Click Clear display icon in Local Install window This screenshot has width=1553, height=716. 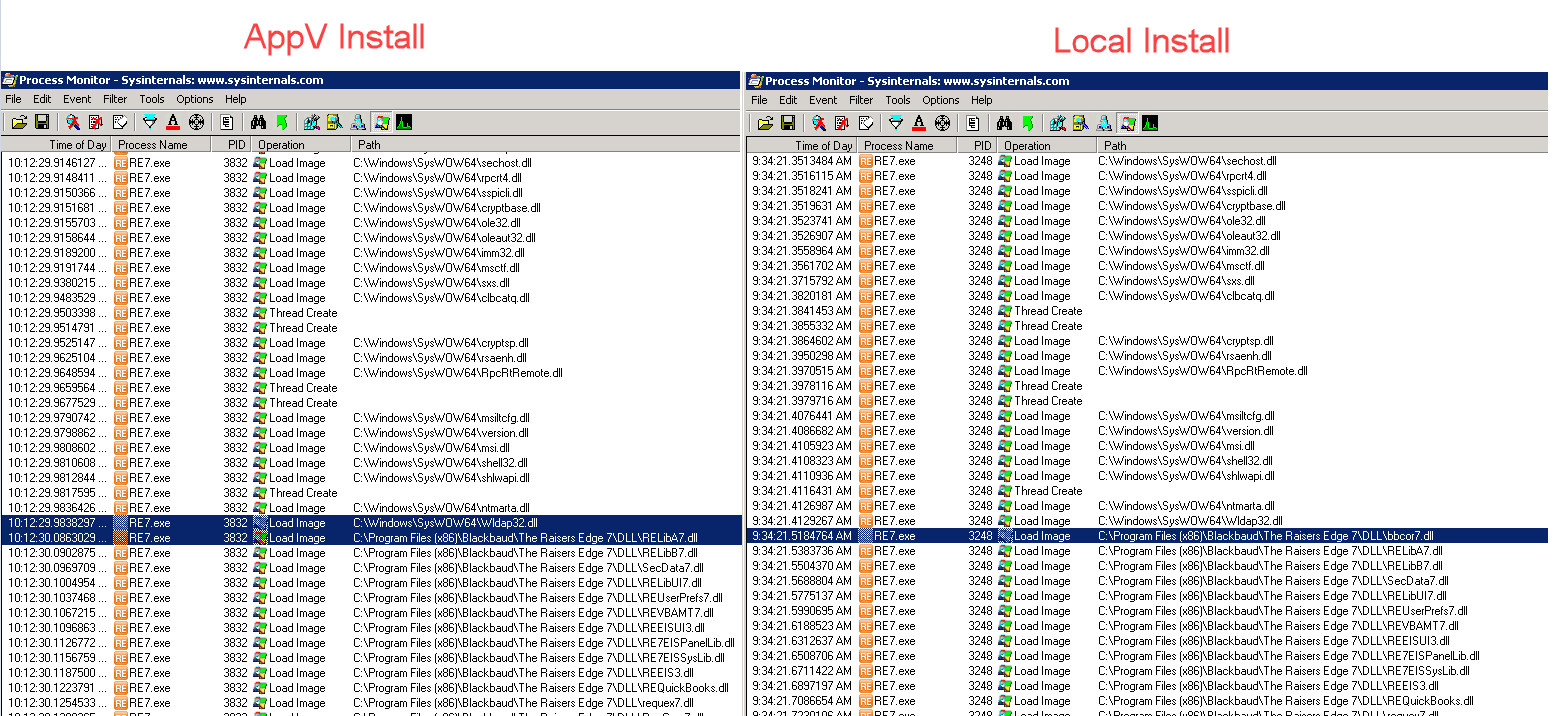[x=865, y=123]
